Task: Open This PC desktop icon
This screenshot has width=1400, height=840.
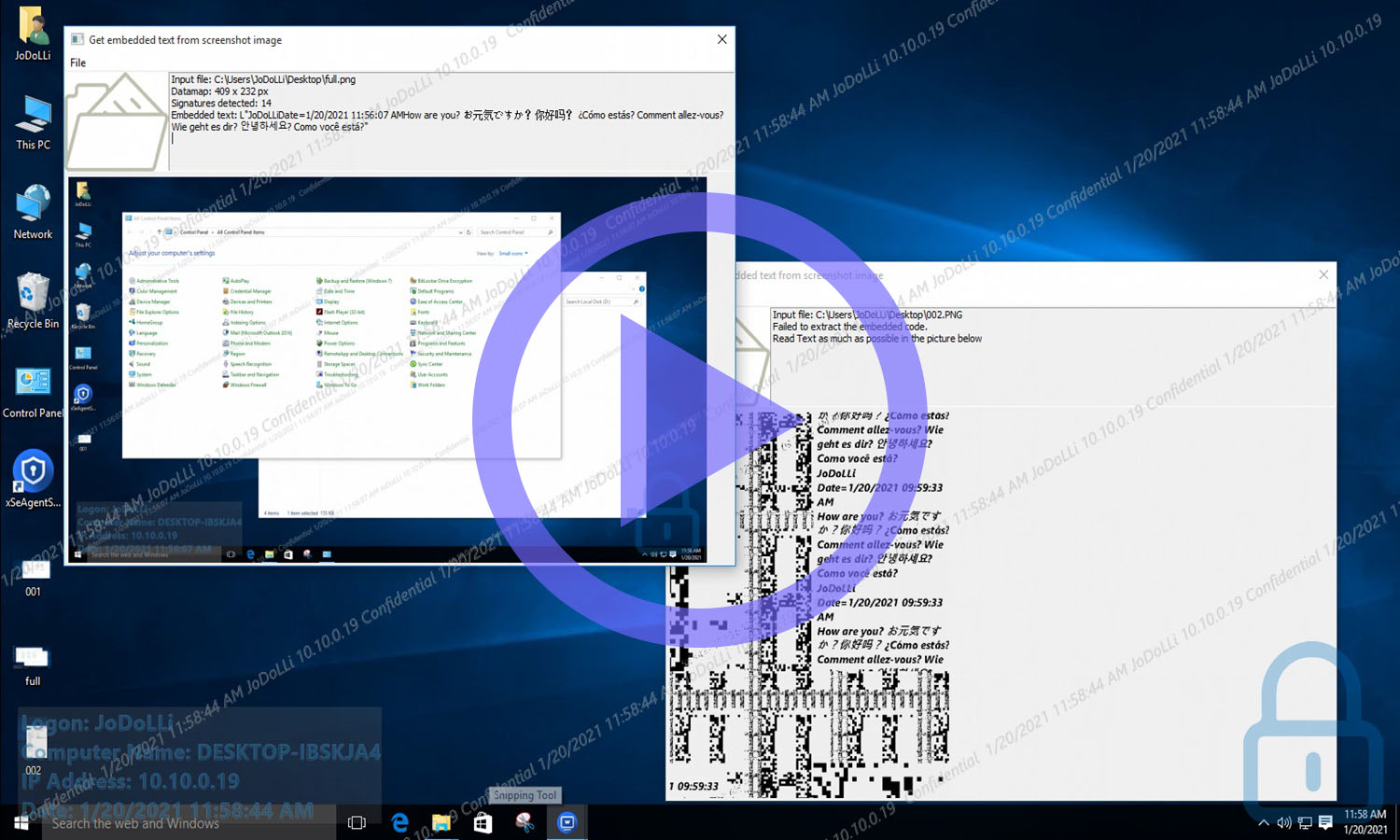Action: coord(33,122)
